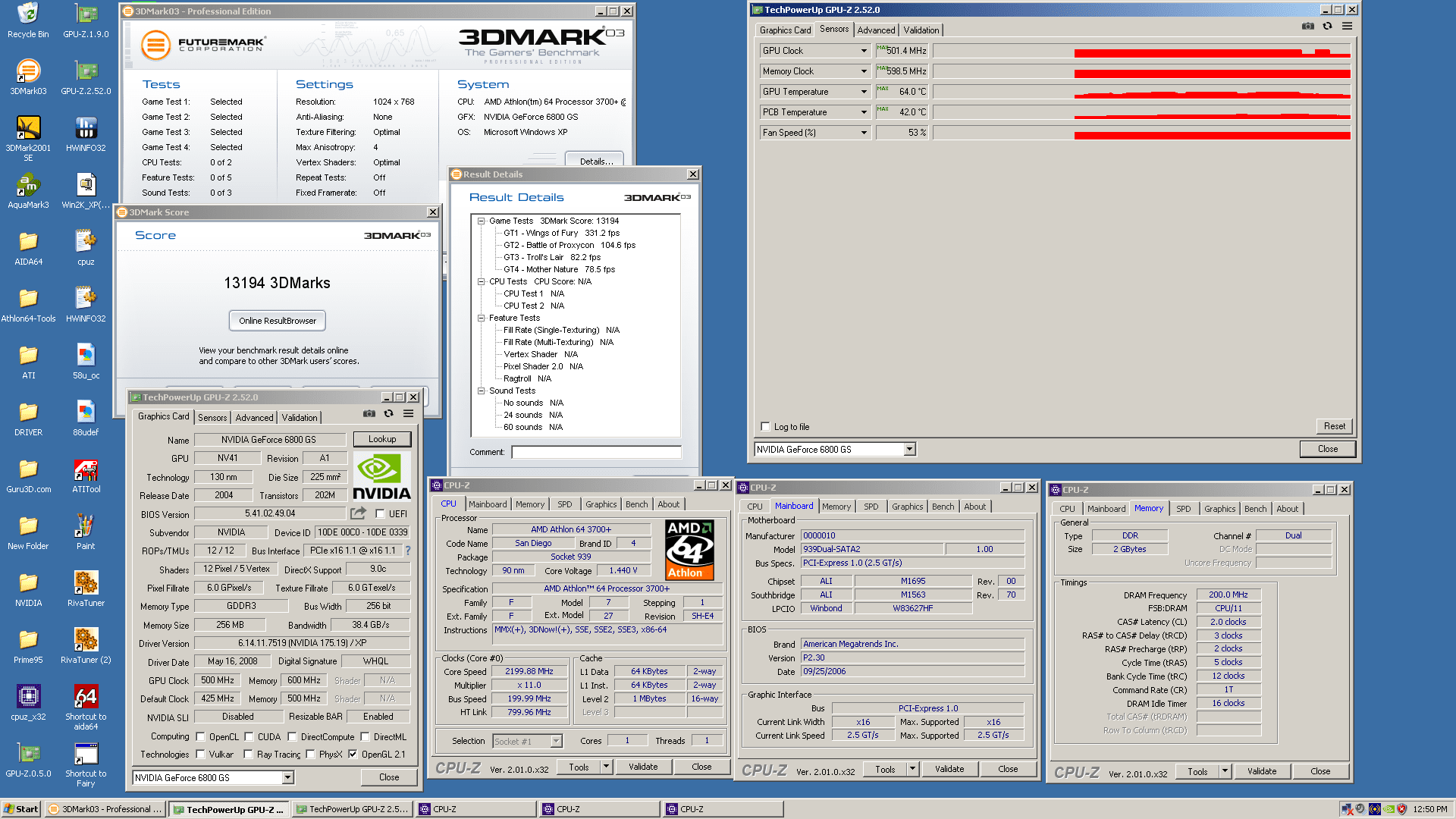Open GPU-Z.2.52.0 desktop icon

(86, 77)
